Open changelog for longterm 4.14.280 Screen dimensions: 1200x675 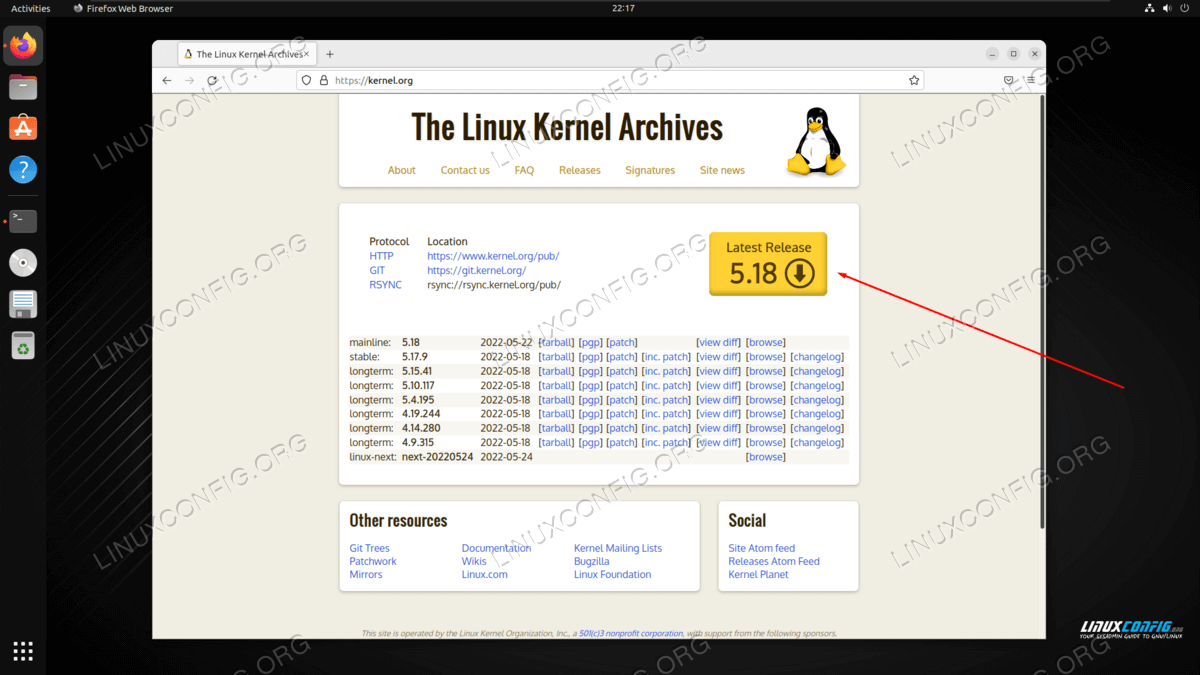click(x=817, y=428)
